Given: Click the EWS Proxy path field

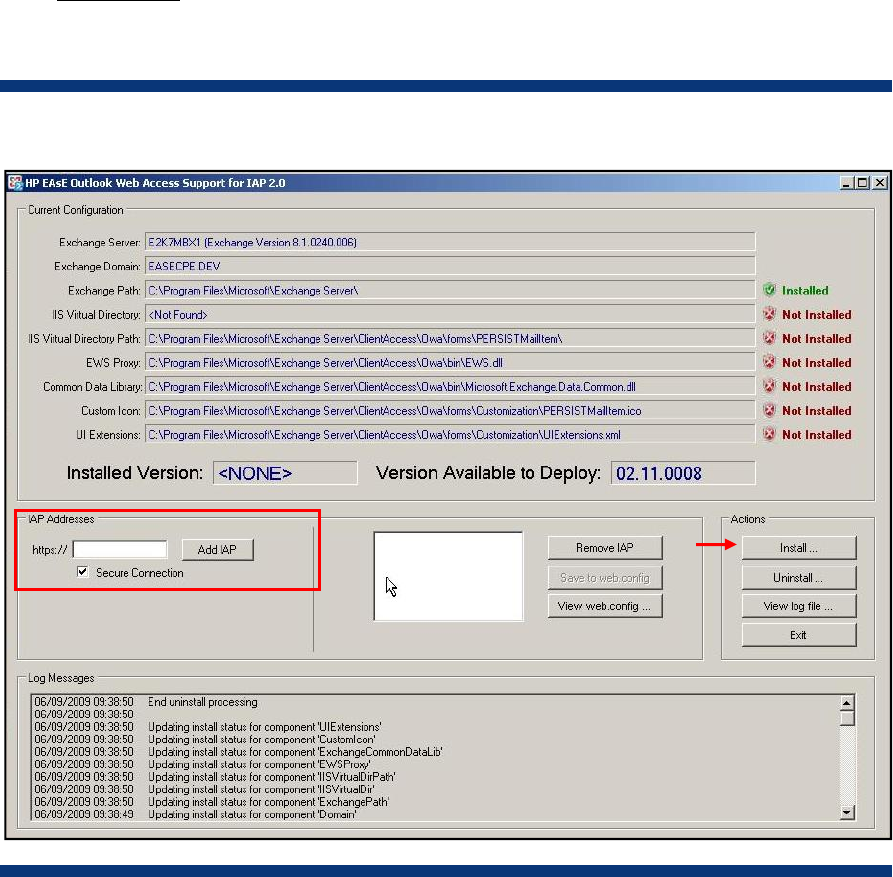Looking at the screenshot, I should pyautogui.click(x=450, y=362).
